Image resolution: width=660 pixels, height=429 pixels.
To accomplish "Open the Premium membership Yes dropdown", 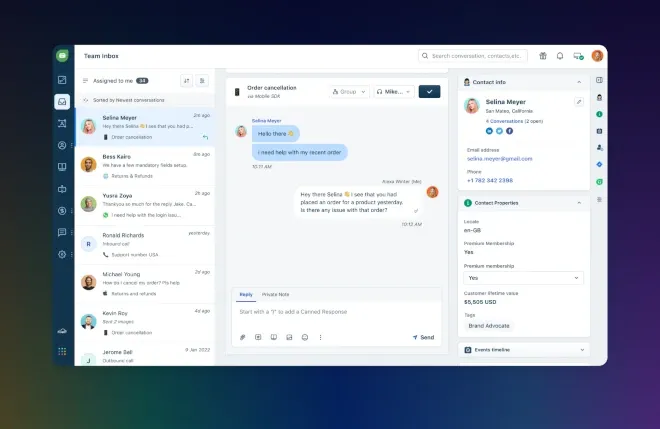I will pyautogui.click(x=523, y=278).
